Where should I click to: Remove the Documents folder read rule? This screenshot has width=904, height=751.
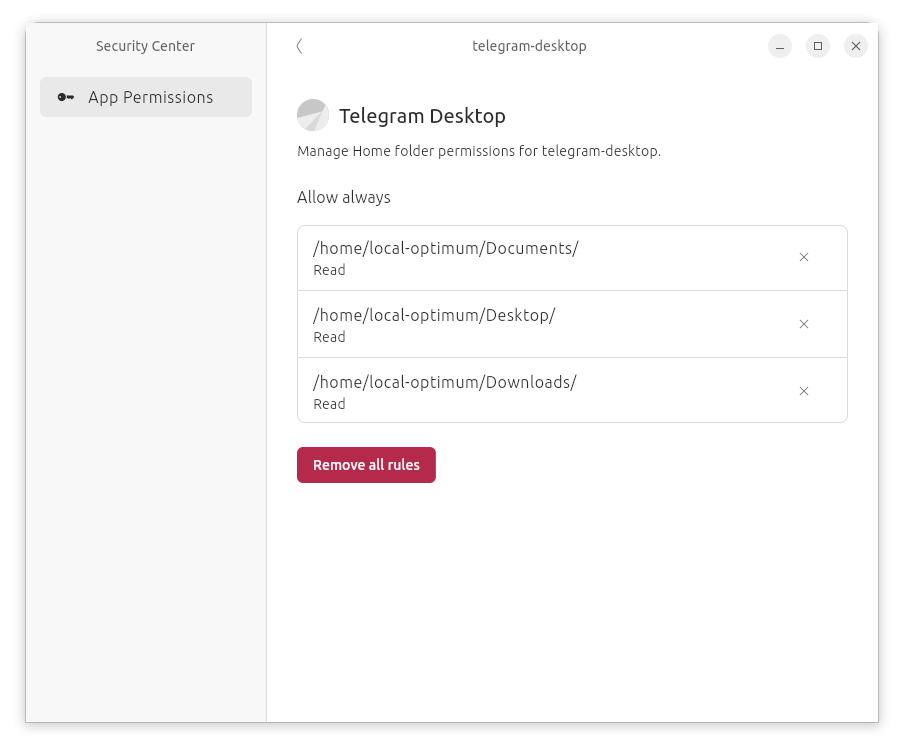click(x=804, y=257)
